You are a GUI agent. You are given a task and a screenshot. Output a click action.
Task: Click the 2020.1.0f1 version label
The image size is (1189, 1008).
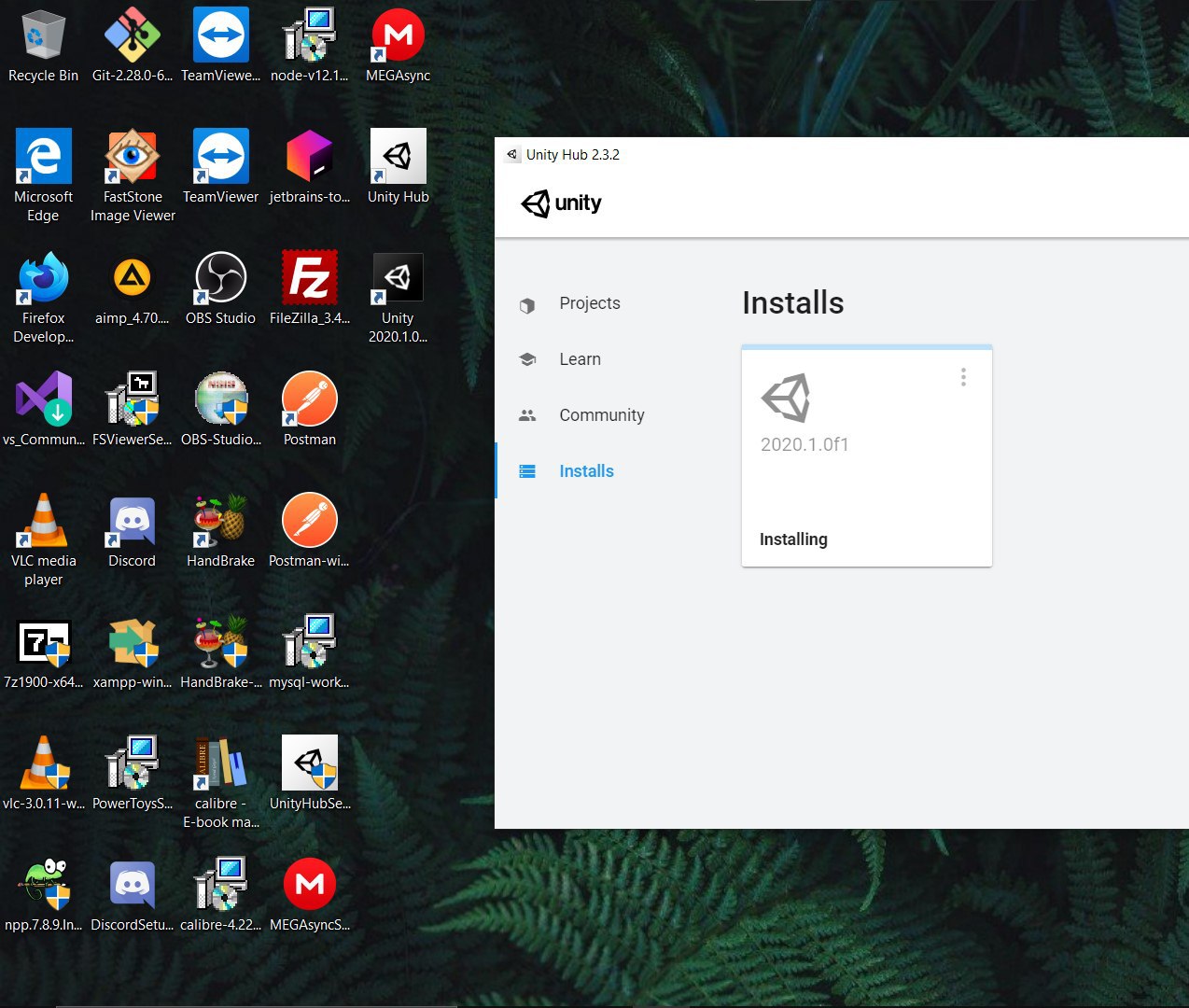tap(804, 444)
